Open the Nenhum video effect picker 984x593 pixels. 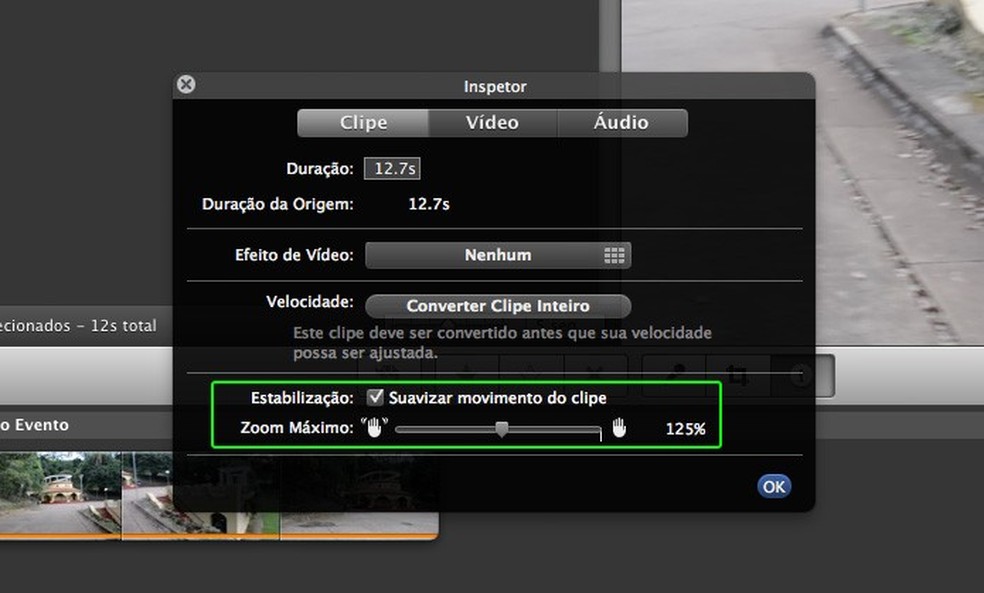pos(497,255)
